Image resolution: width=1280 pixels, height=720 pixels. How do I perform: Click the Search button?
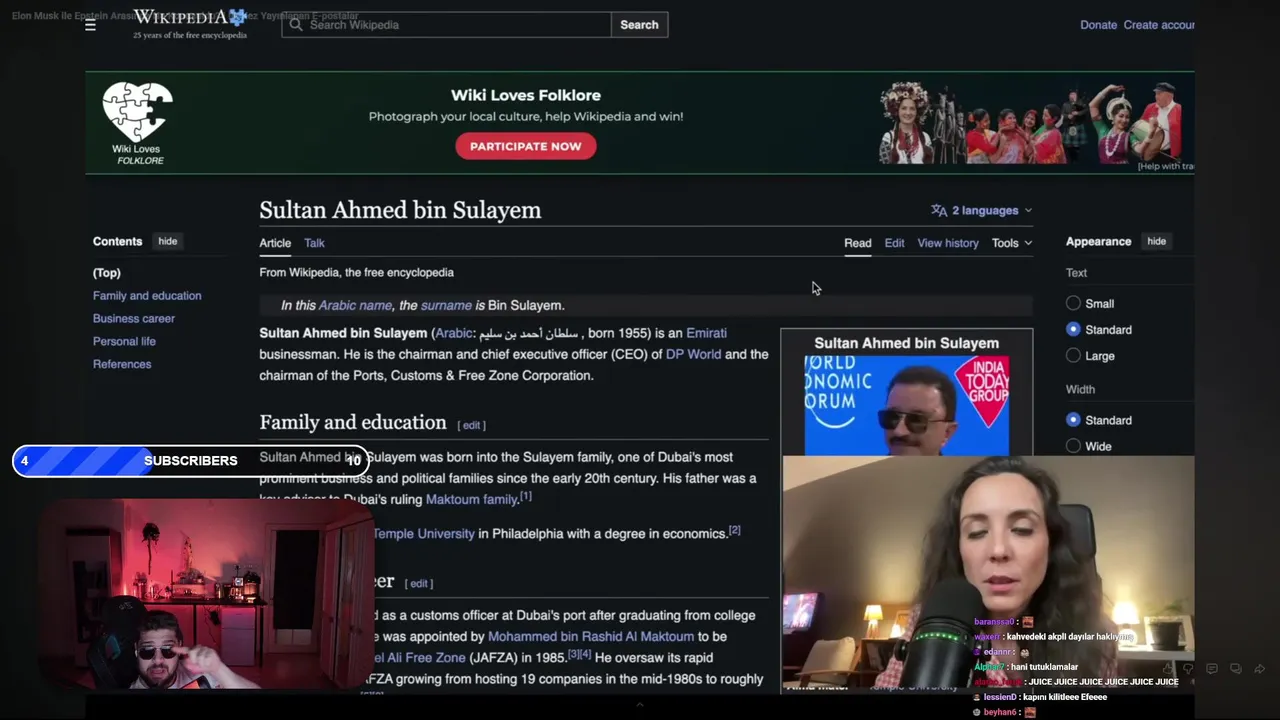[x=639, y=25]
